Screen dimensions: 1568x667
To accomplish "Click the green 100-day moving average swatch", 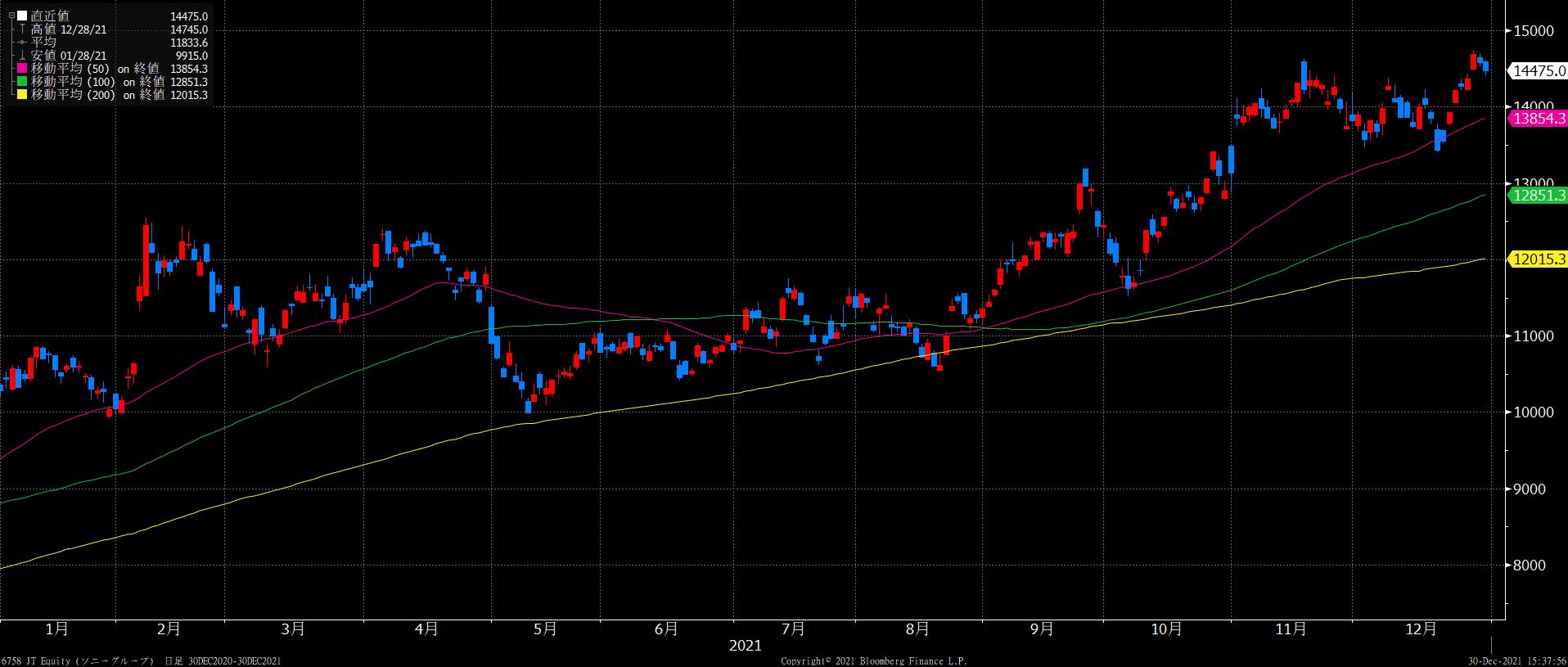I will point(22,82).
